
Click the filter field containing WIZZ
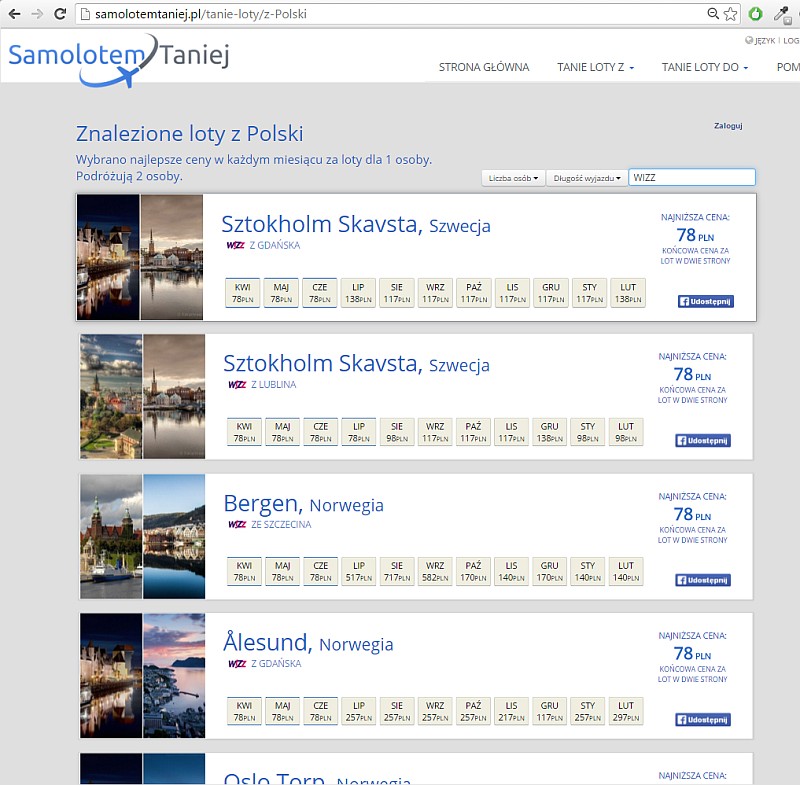tap(692, 178)
